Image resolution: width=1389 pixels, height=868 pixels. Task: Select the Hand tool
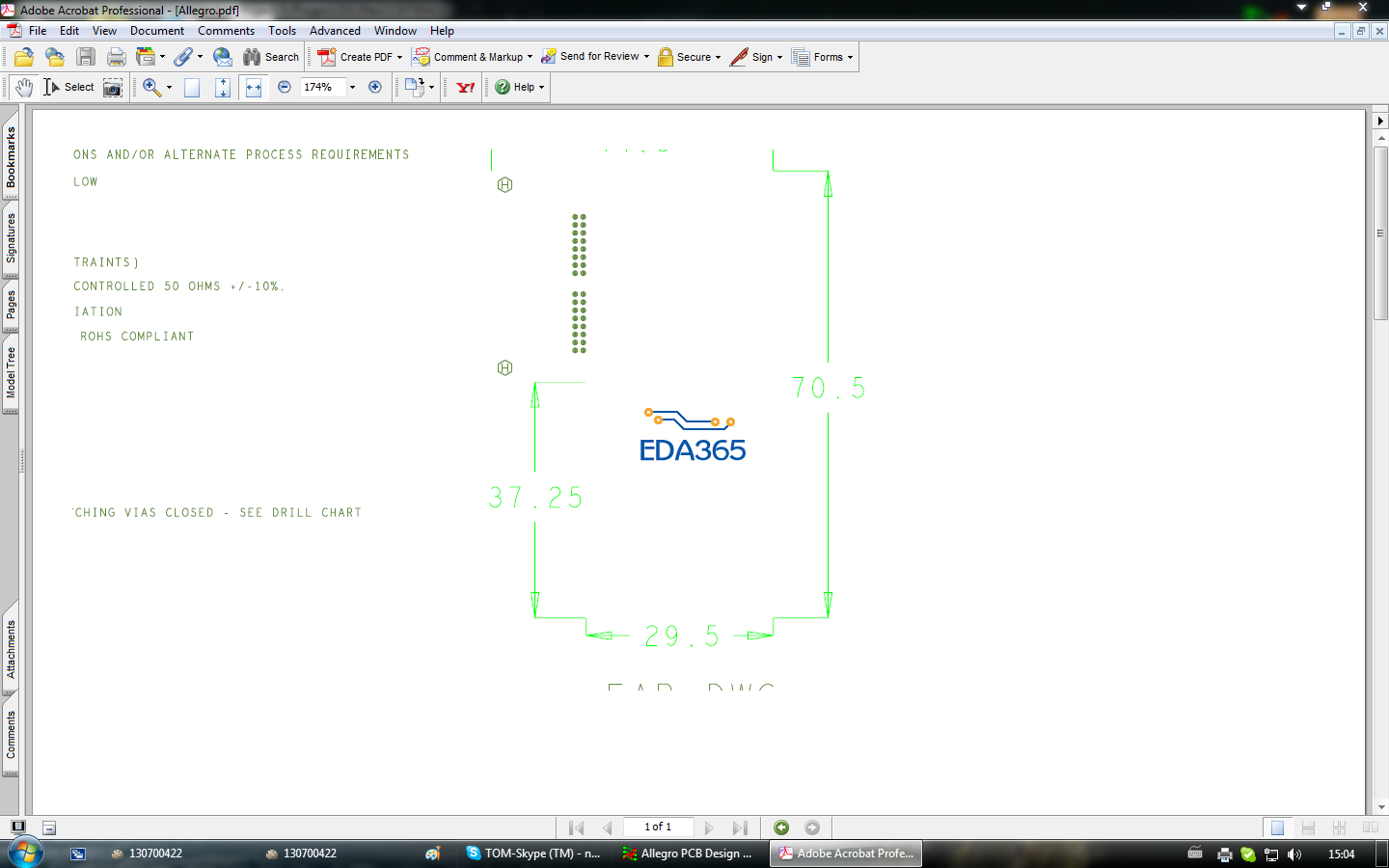(x=24, y=87)
